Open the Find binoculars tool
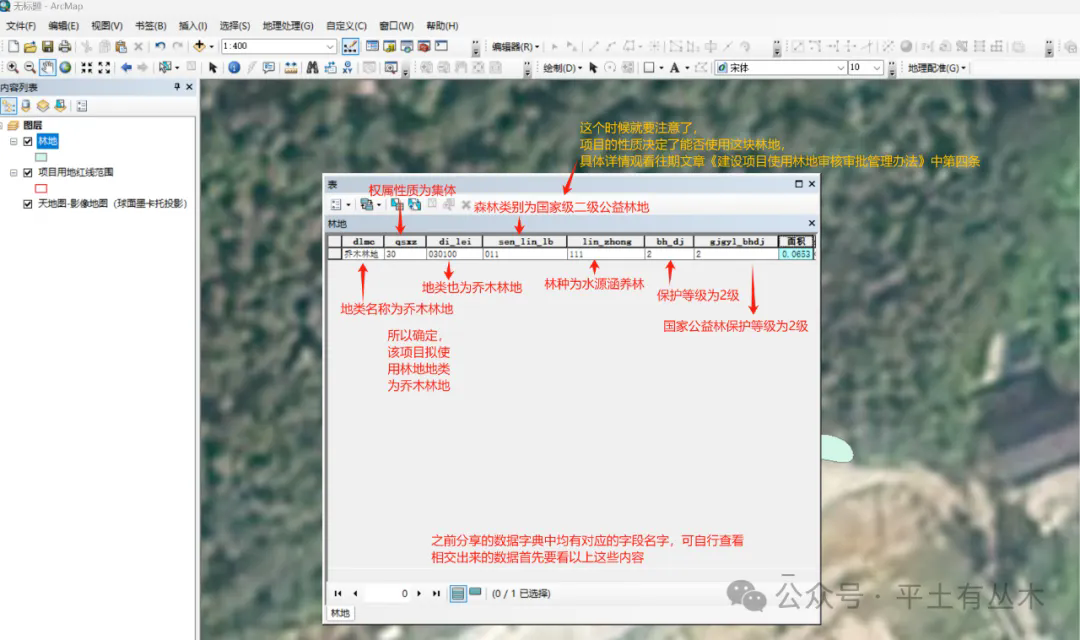Viewport: 1080px width, 640px height. 312,68
